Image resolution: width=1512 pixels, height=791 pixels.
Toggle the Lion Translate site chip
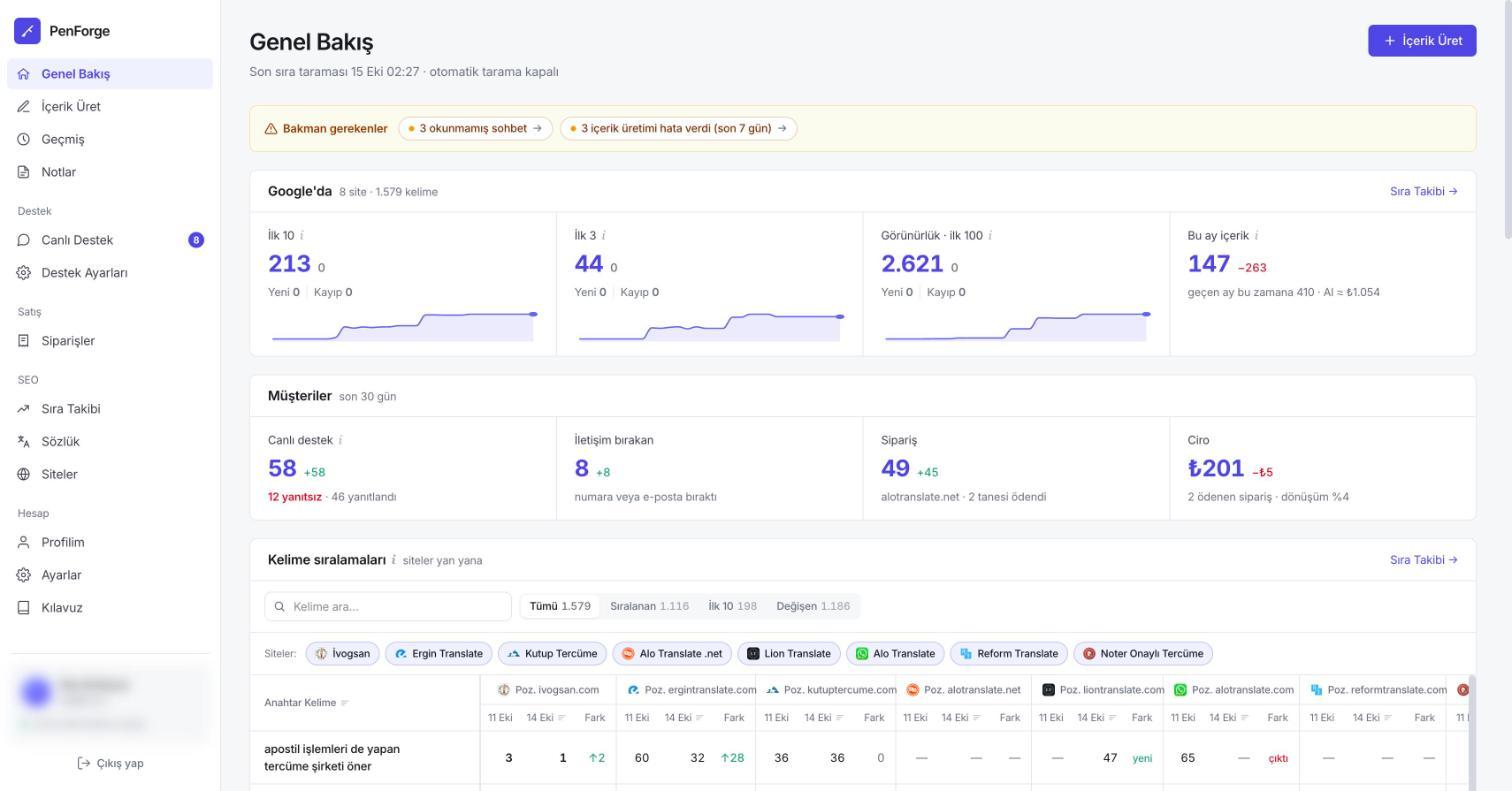789,654
